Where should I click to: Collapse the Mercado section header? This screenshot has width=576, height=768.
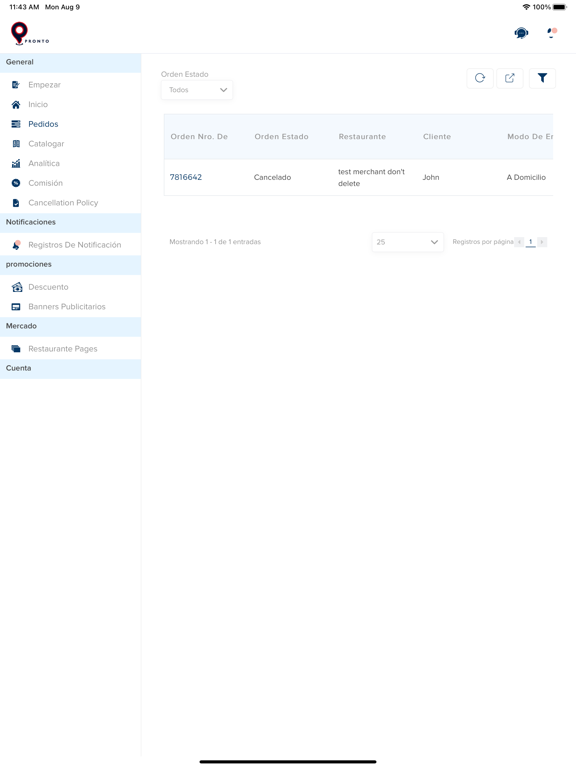coord(71,326)
